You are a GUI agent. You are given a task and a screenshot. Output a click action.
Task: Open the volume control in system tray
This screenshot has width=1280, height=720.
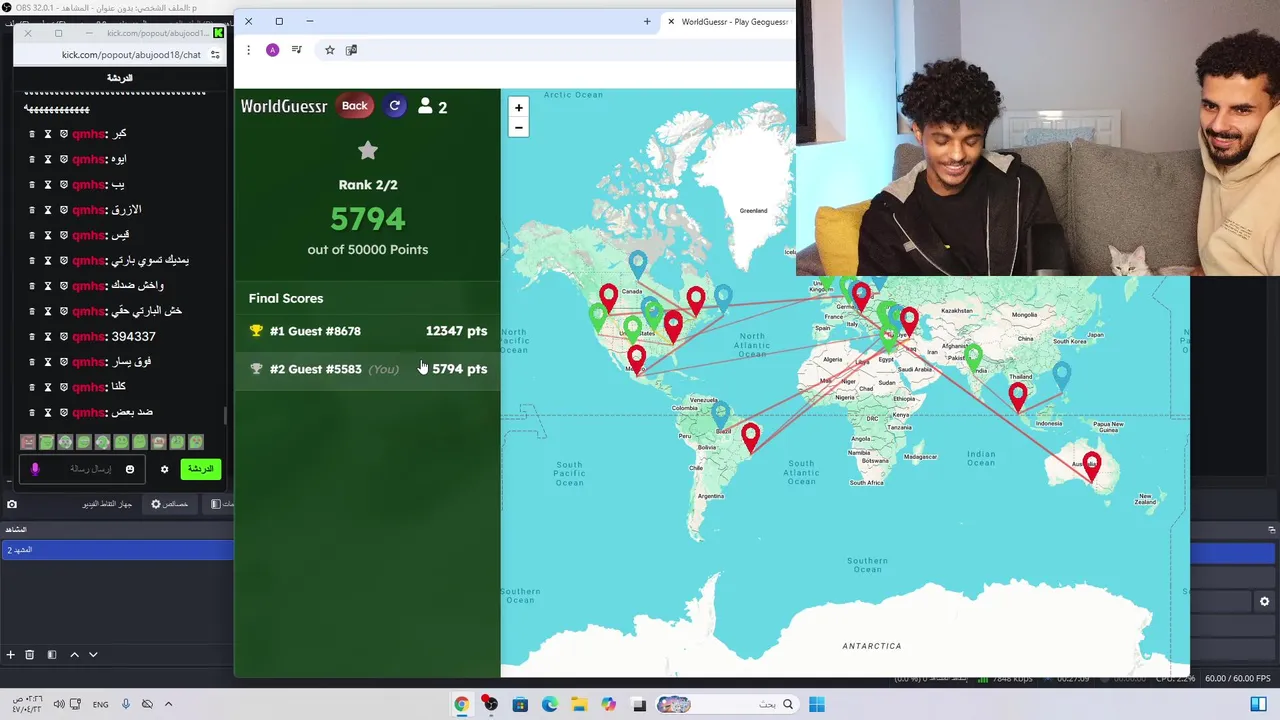click(59, 704)
